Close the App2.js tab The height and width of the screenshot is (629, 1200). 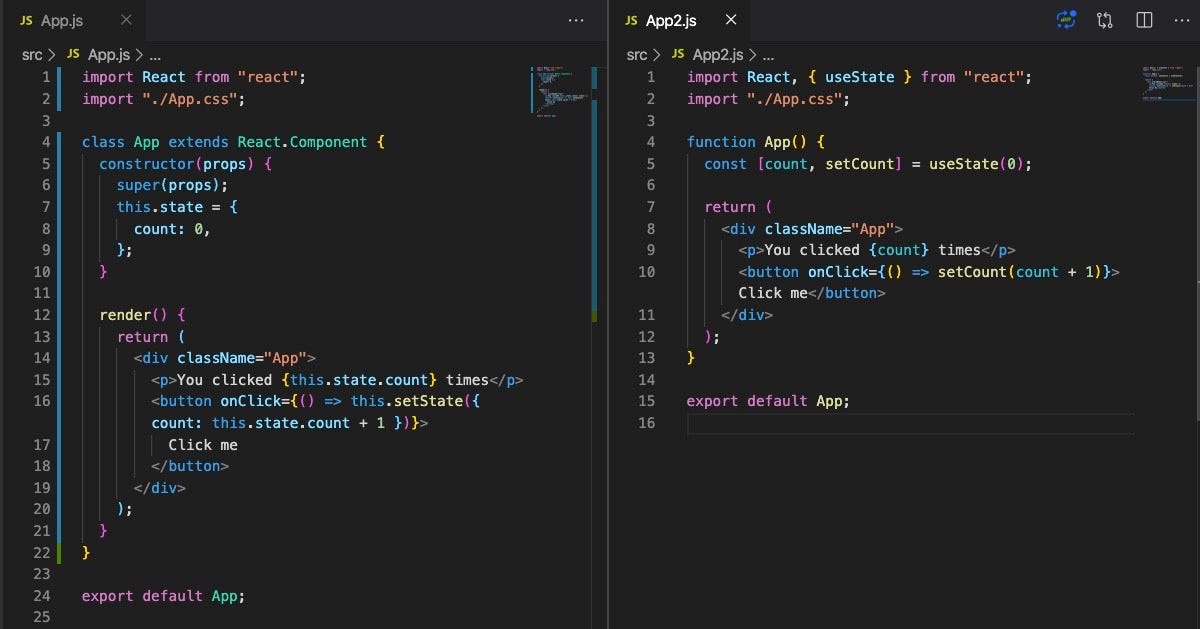(x=730, y=19)
